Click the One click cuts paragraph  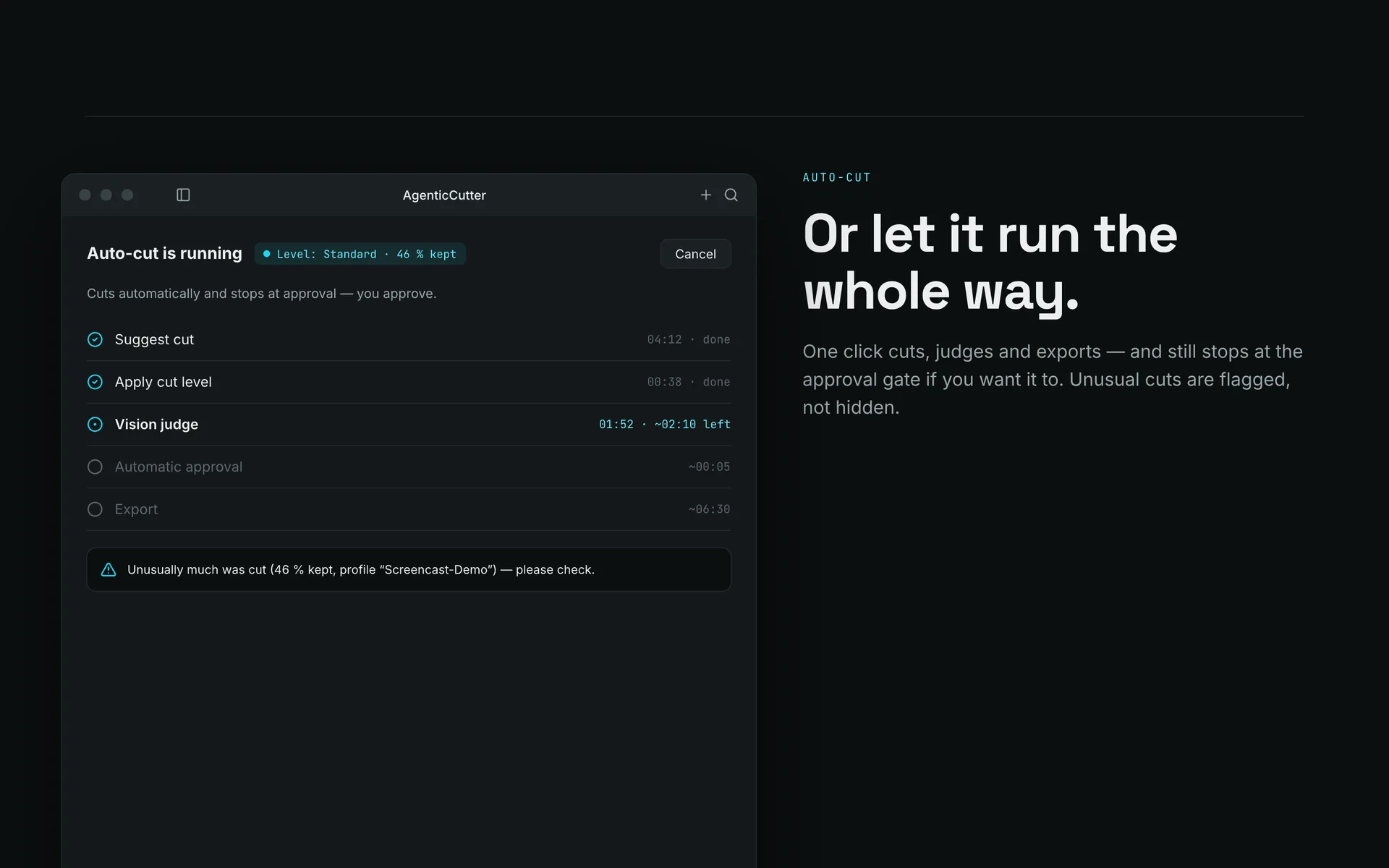pyautogui.click(x=1053, y=379)
